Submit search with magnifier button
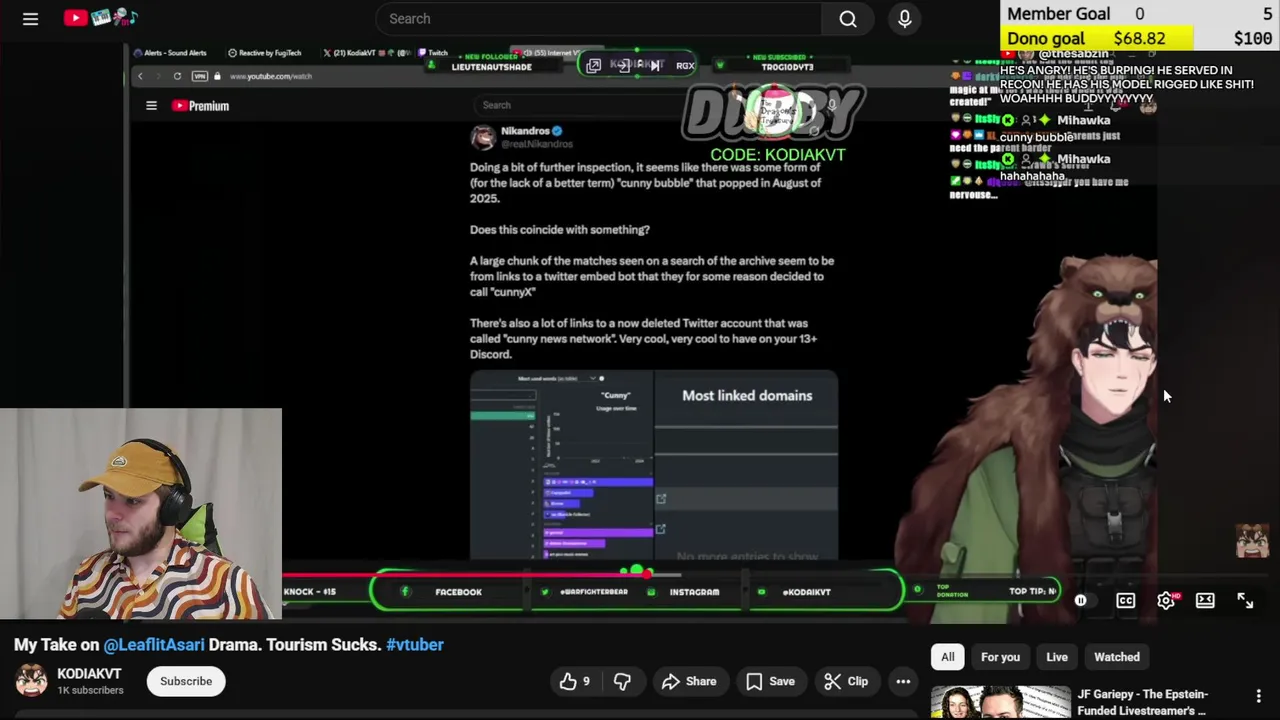 (848, 19)
